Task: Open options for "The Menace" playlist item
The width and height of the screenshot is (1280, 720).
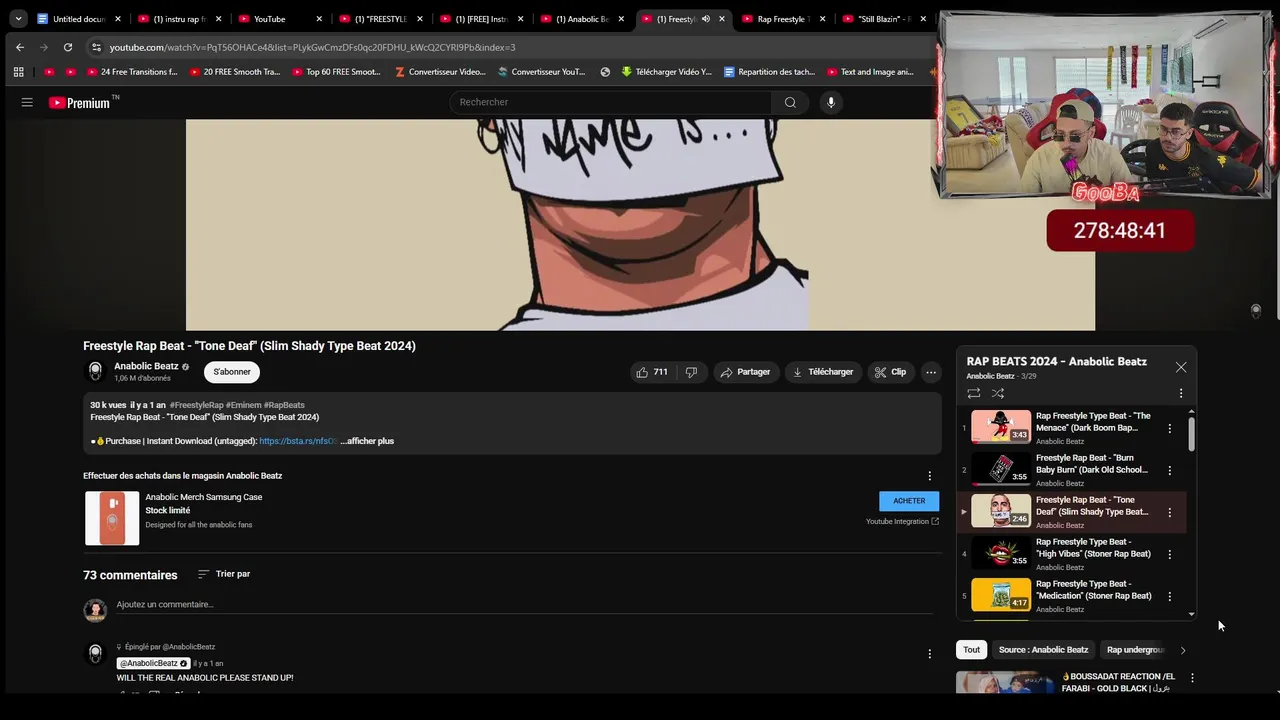Action: tap(1170, 428)
